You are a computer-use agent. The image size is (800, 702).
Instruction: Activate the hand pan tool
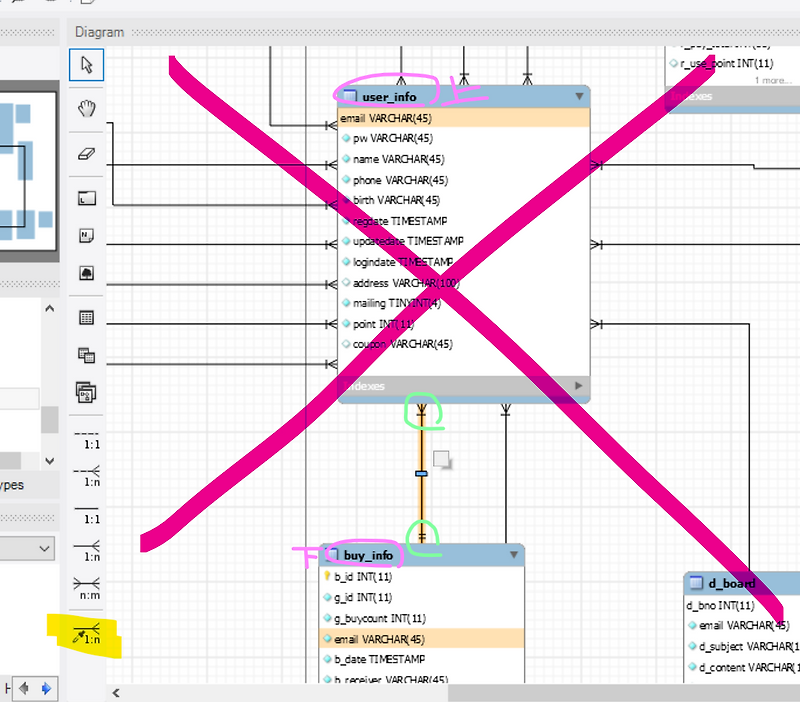(86, 108)
